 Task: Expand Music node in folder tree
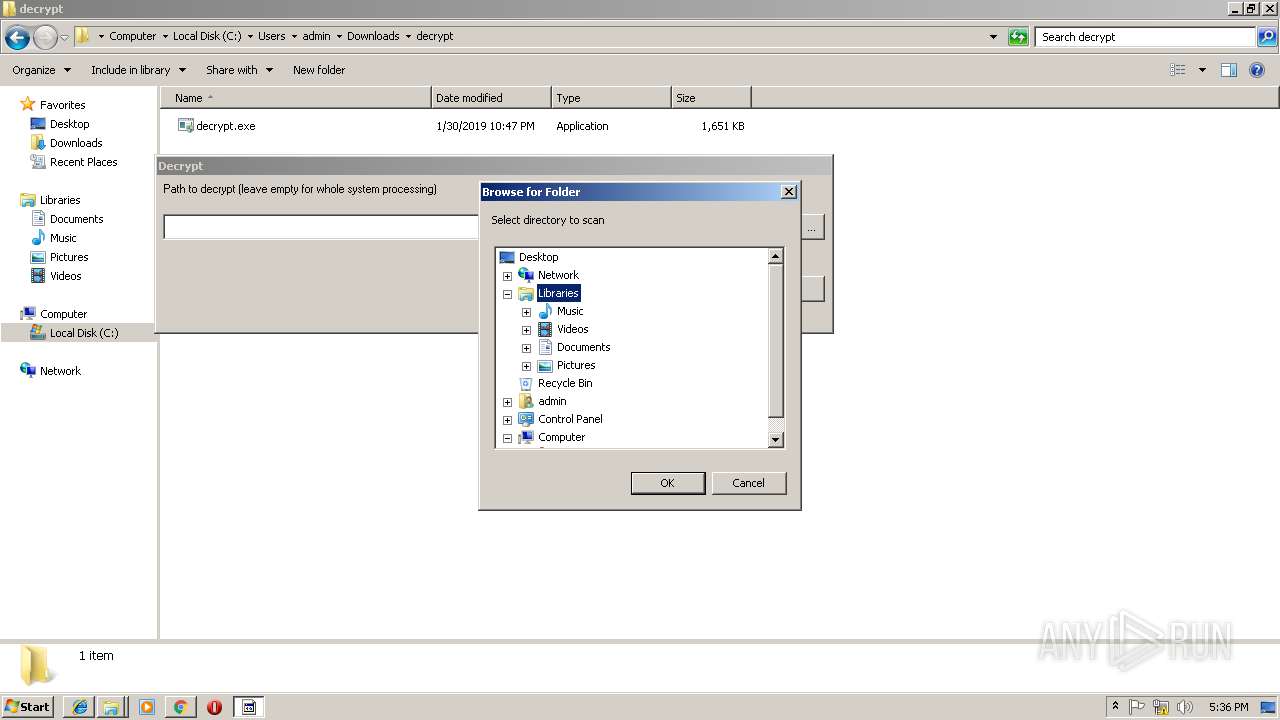click(x=526, y=312)
